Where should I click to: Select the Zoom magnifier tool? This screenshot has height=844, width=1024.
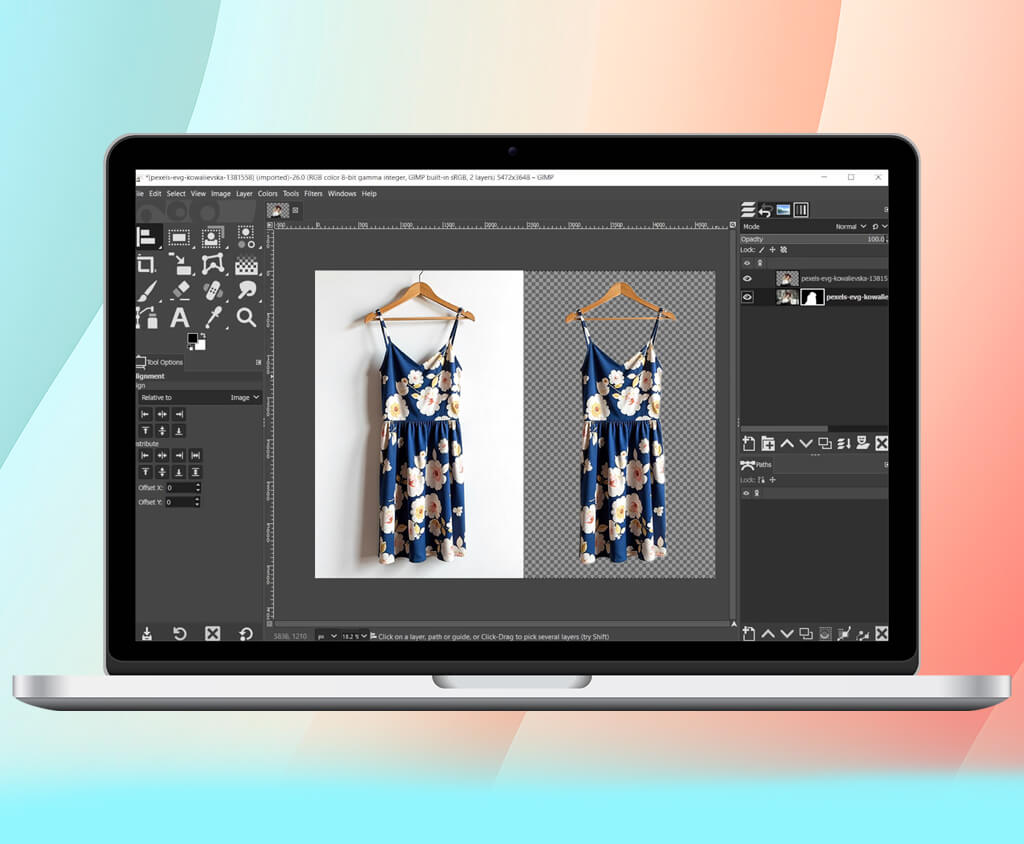(246, 317)
